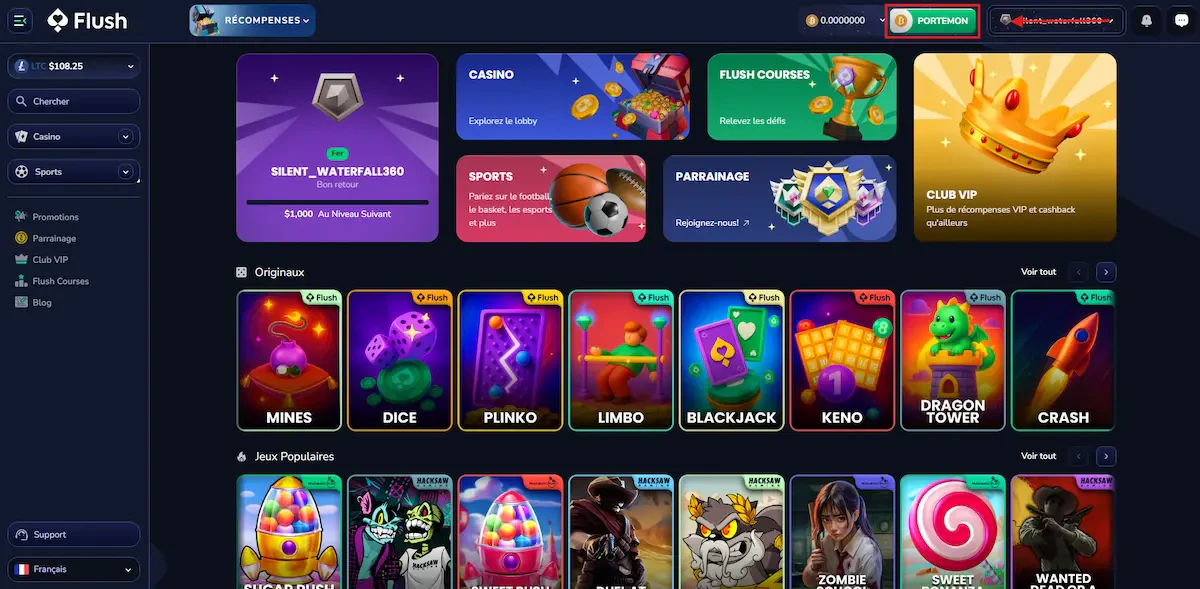The image size is (1200, 589).
Task: Expand the Casino sidebar chevron
Action: point(125,137)
